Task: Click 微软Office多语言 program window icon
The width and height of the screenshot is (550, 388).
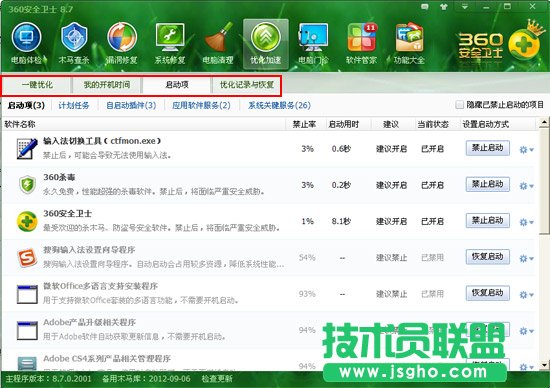Action: 27,294
